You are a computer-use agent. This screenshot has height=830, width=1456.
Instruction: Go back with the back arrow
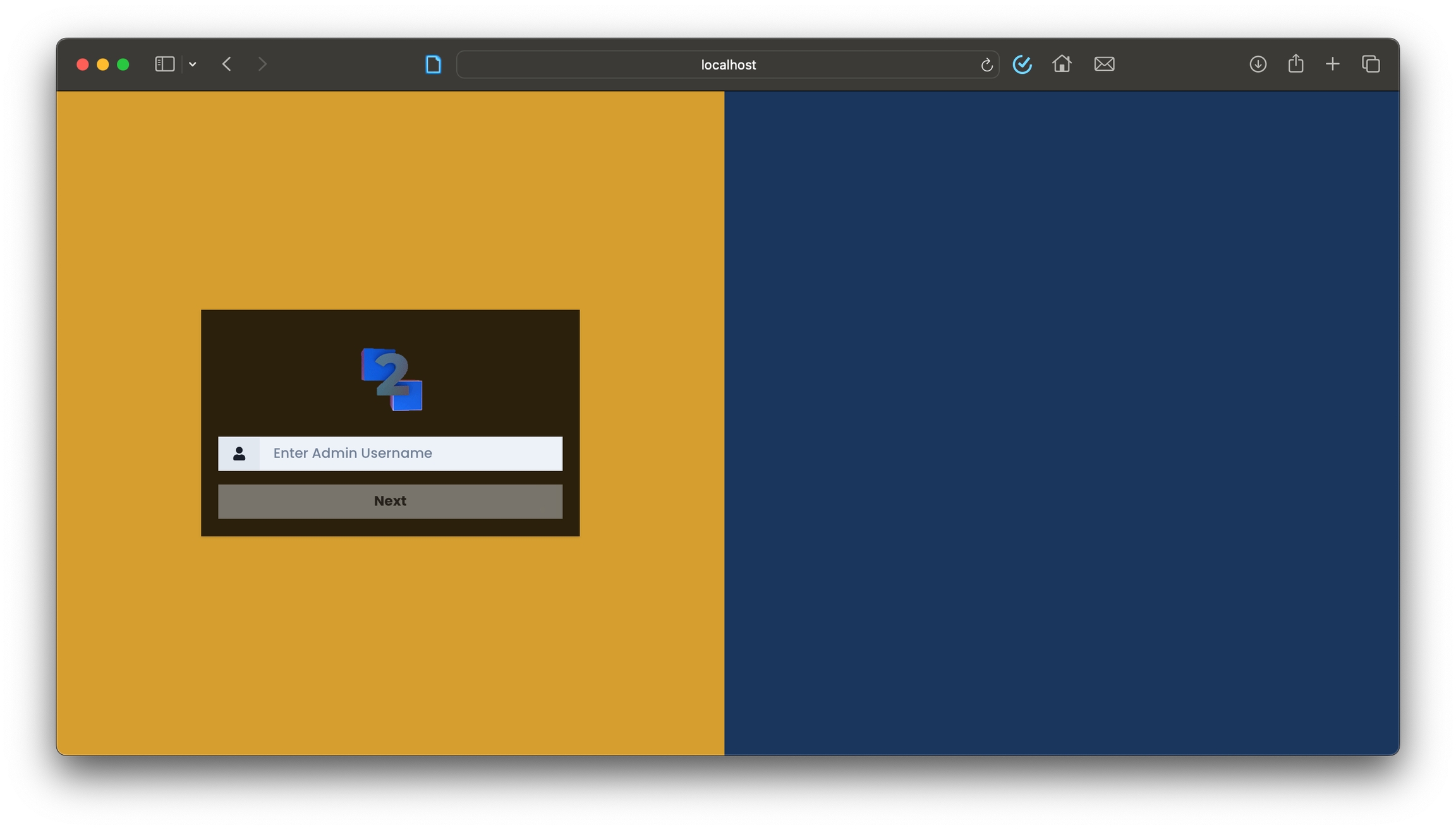227,64
